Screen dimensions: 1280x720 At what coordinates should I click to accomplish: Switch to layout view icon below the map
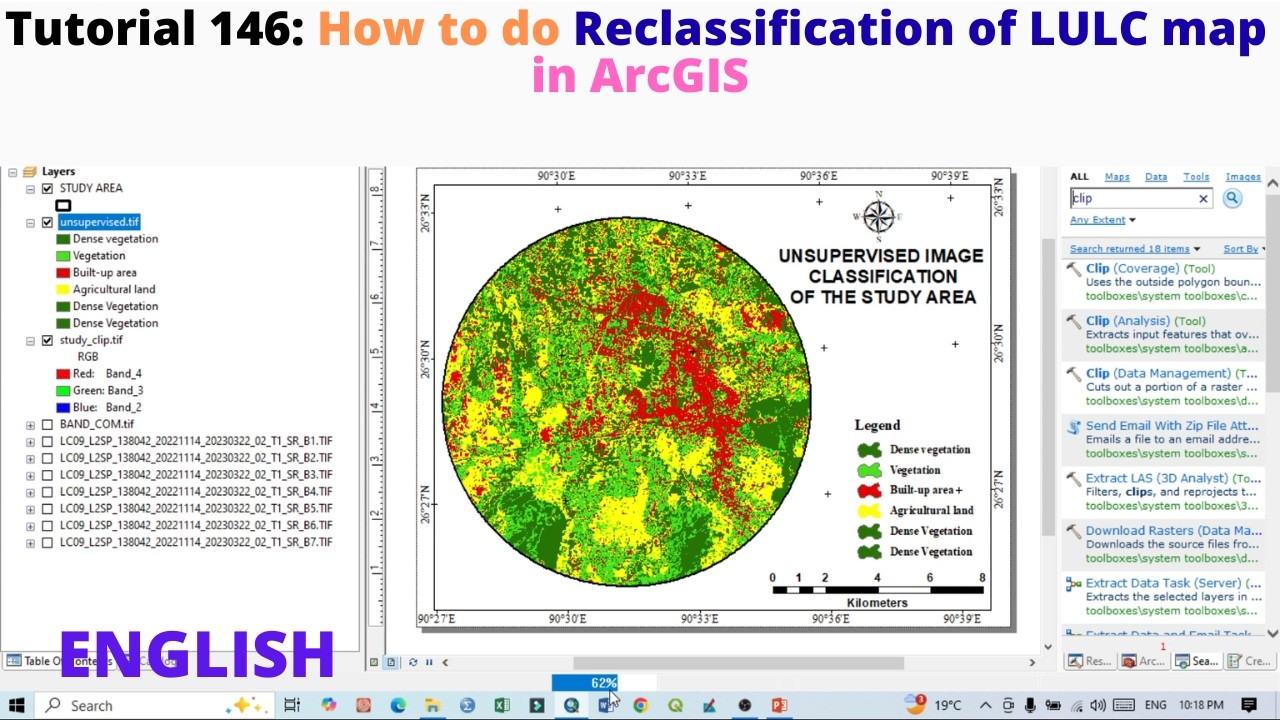tap(391, 662)
